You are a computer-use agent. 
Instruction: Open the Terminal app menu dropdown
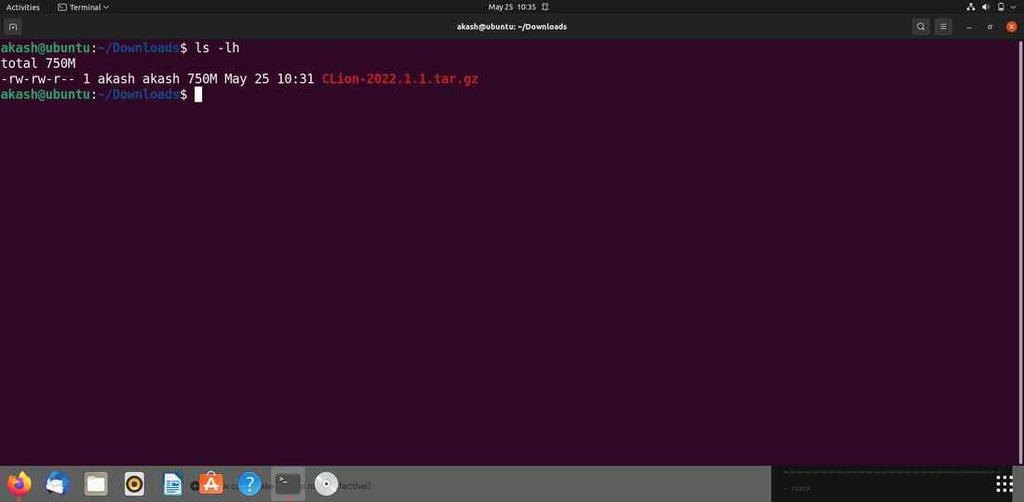[x=84, y=7]
